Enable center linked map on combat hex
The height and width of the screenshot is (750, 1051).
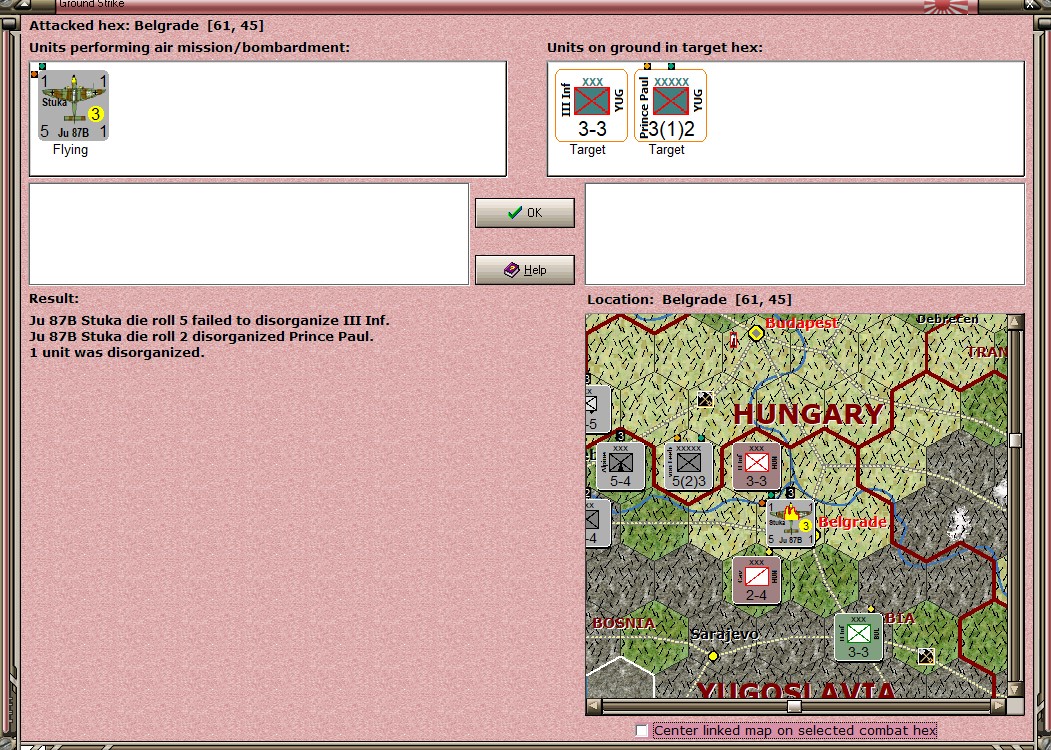(641, 730)
